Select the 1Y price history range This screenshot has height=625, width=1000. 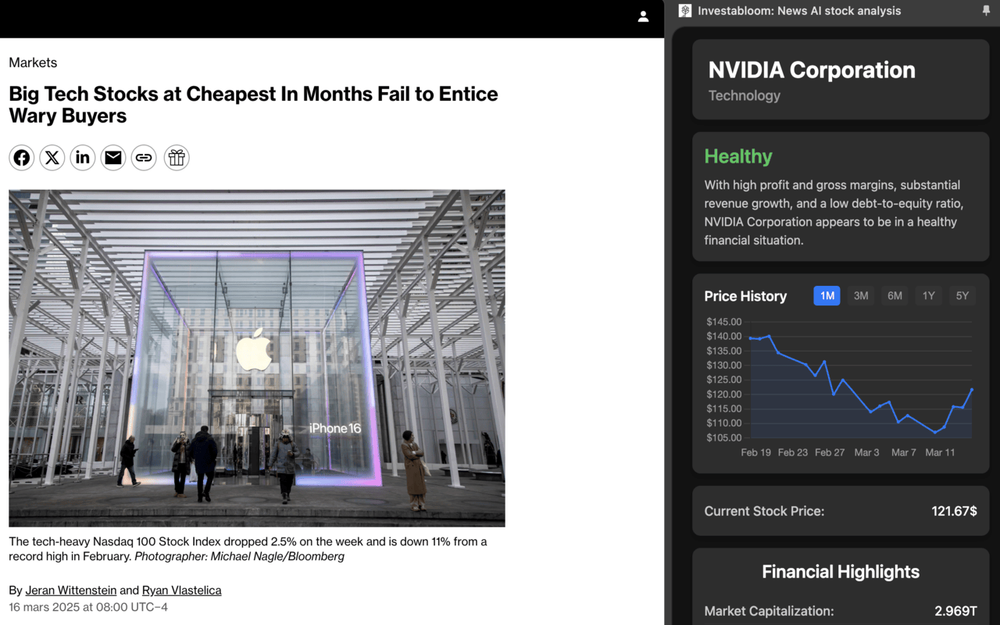[x=929, y=296]
